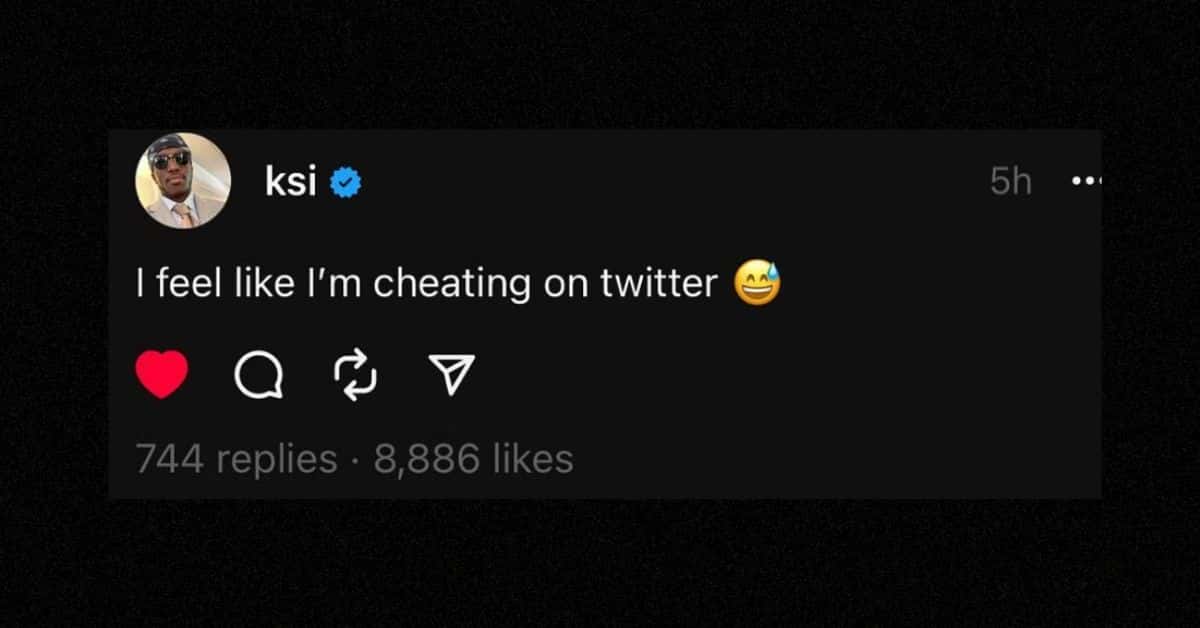Open the three-dot more options menu
Viewport: 1200px width, 628px height.
coord(1085,182)
